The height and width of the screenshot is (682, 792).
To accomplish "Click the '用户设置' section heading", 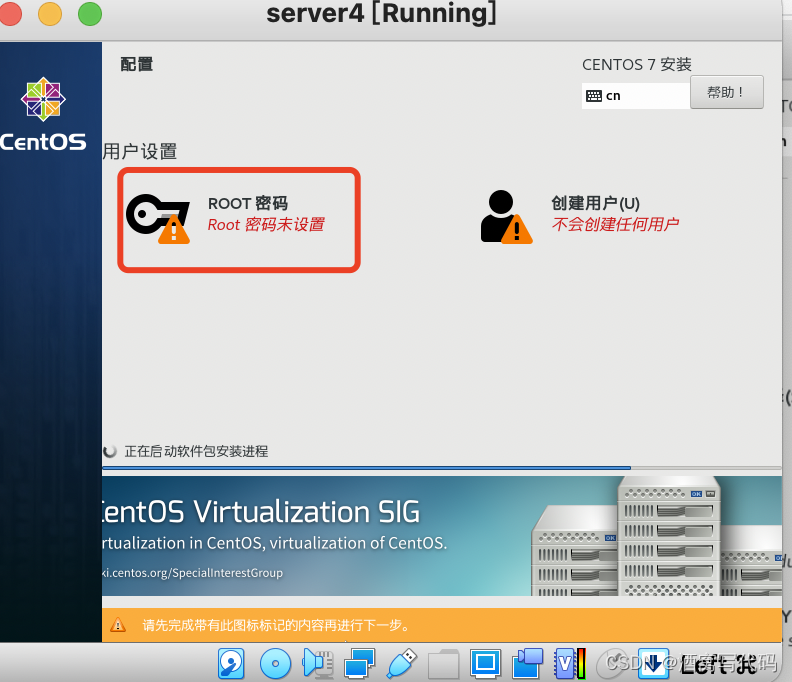I will [140, 152].
